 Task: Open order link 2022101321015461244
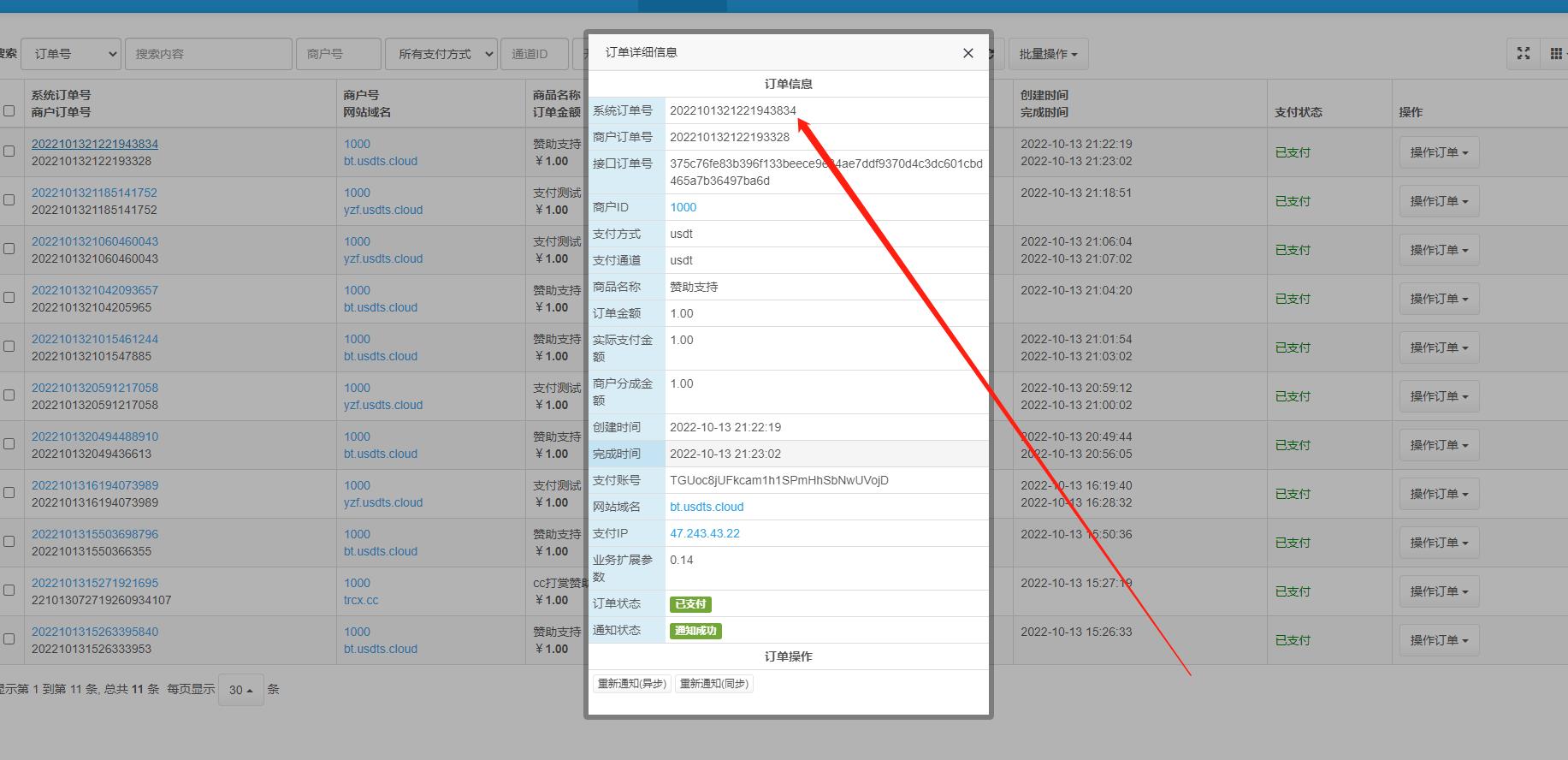tap(95, 339)
